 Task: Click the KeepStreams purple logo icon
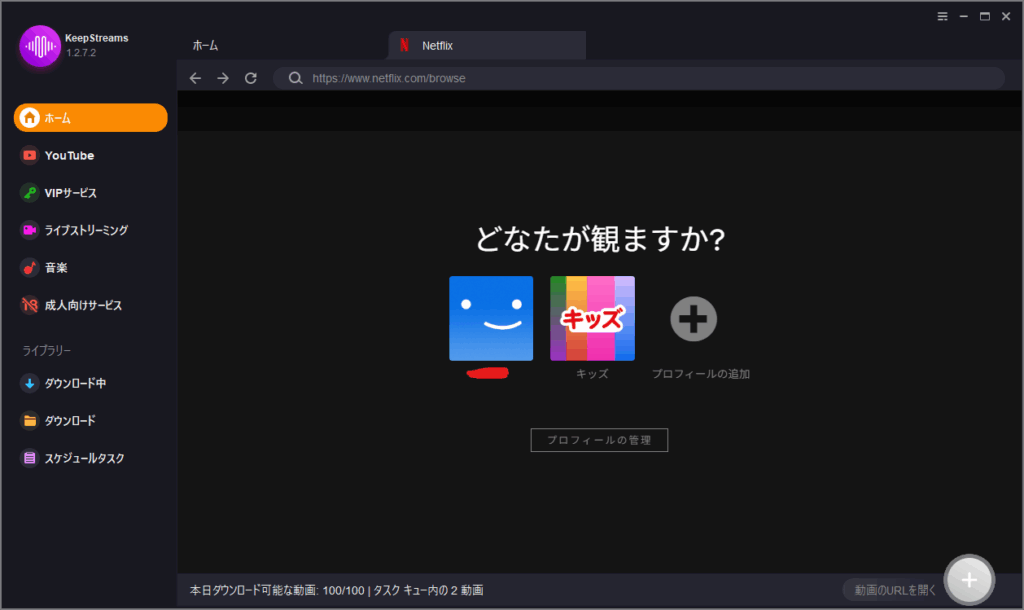pyautogui.click(x=40, y=46)
